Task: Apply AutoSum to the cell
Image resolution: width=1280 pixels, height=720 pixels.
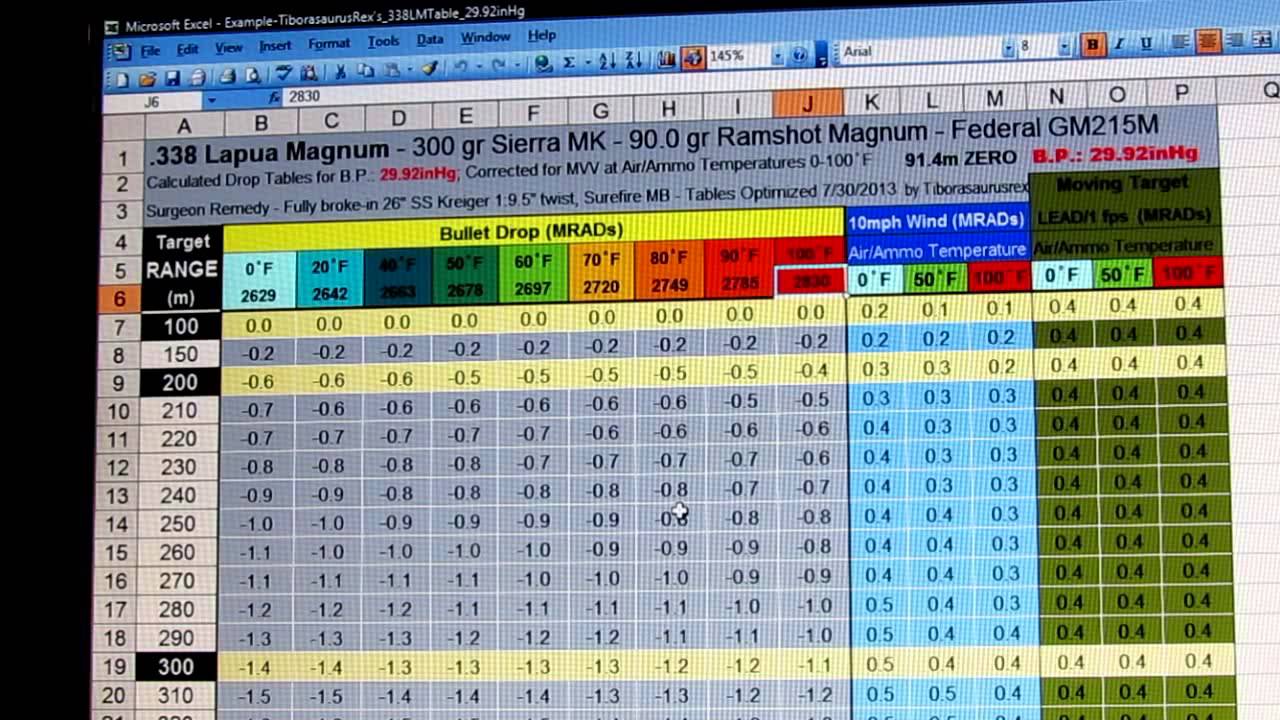Action: coord(569,62)
